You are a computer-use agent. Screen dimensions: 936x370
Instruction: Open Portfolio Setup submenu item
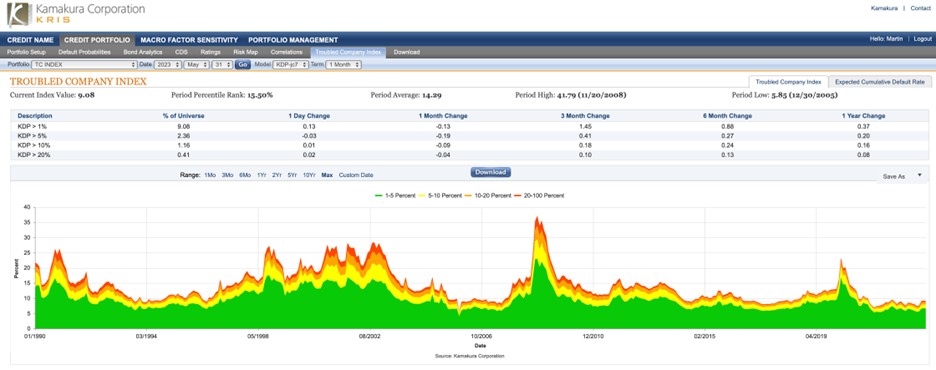click(x=26, y=52)
